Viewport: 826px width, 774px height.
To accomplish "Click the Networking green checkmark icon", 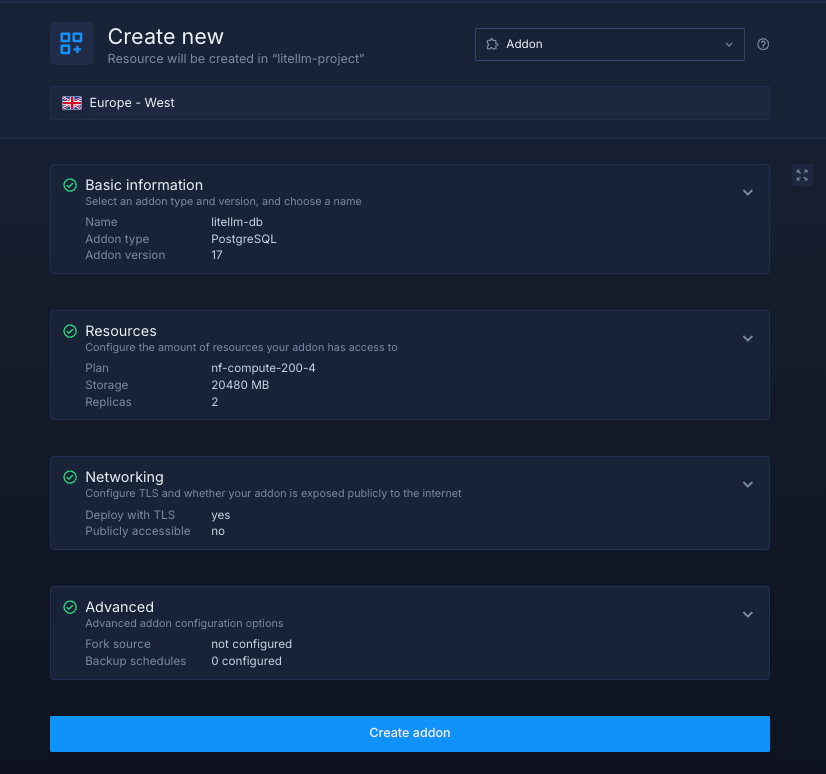I will [x=70, y=477].
